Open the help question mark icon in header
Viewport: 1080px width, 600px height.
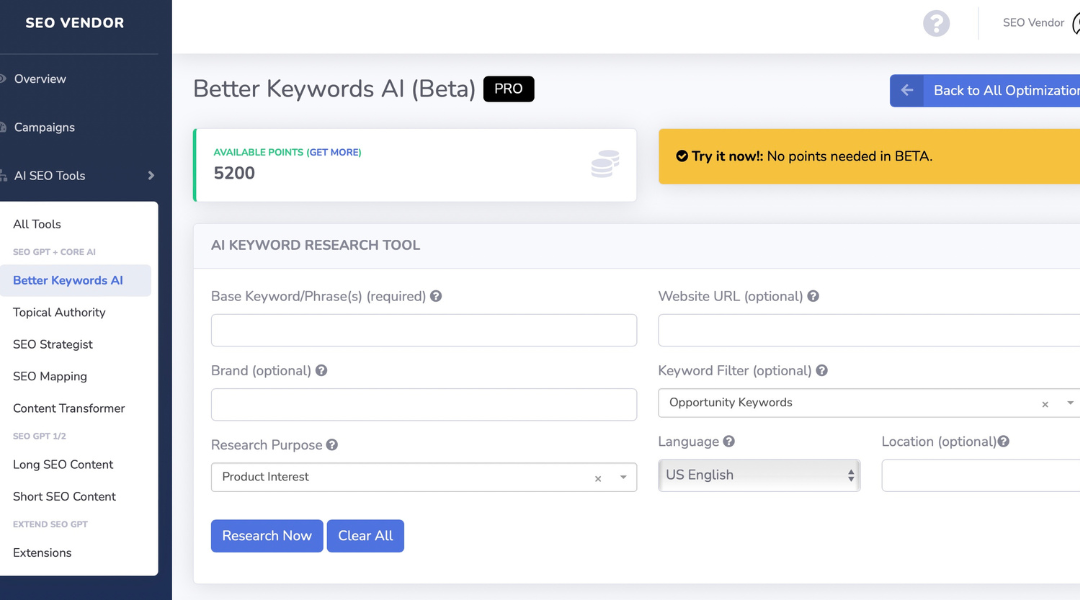[x=936, y=23]
